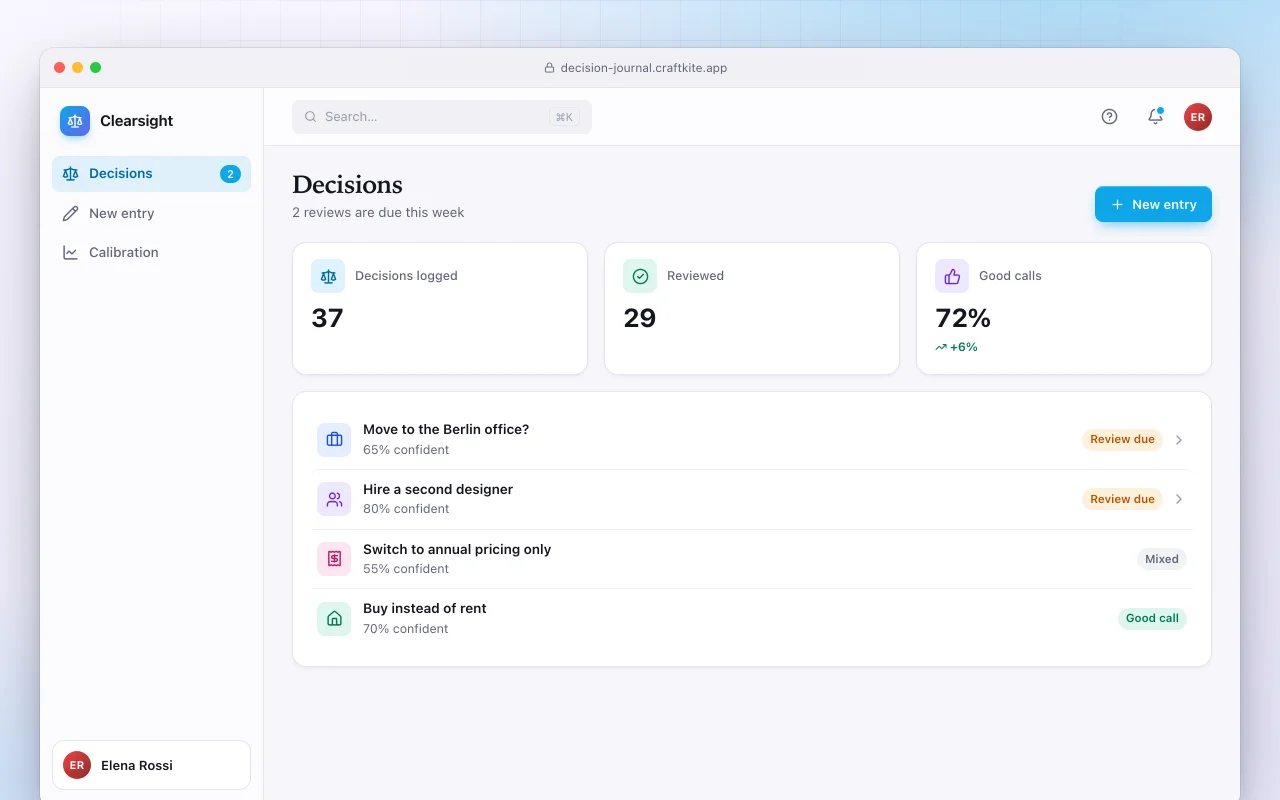Image resolution: width=1280 pixels, height=800 pixels.
Task: Click the 72% Good calls value
Action: pos(963,318)
